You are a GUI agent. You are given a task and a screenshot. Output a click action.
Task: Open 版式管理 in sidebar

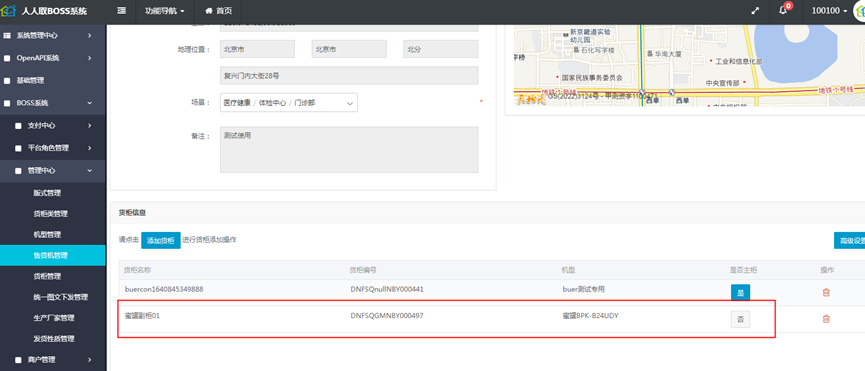coord(52,193)
